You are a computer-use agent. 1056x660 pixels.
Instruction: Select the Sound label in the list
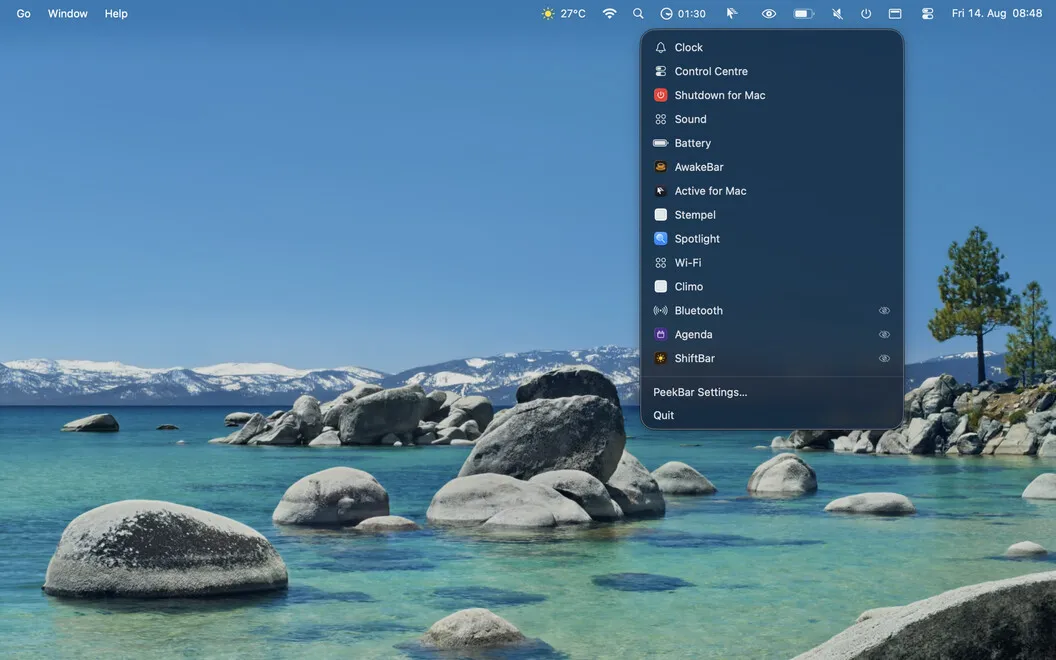(x=690, y=119)
